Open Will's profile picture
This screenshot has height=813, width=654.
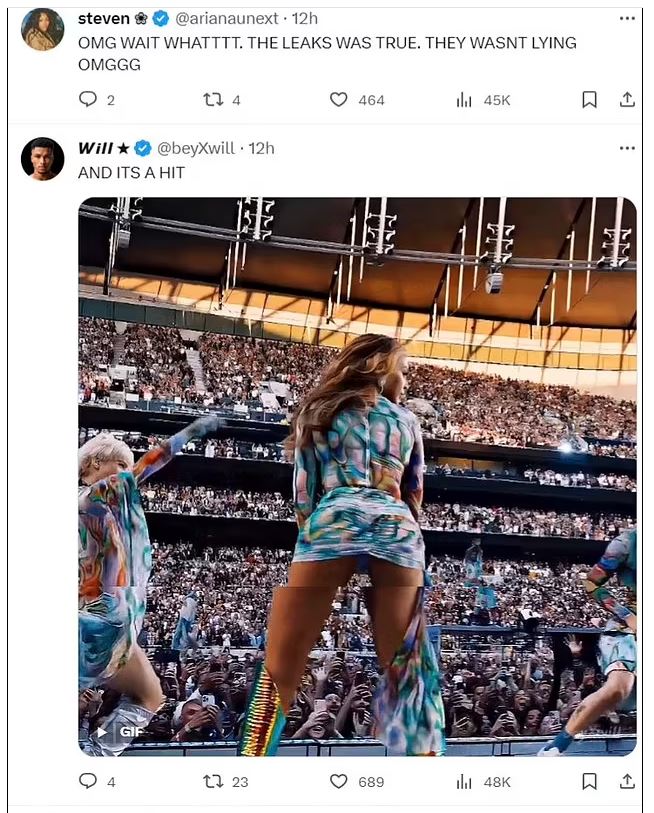click(43, 158)
